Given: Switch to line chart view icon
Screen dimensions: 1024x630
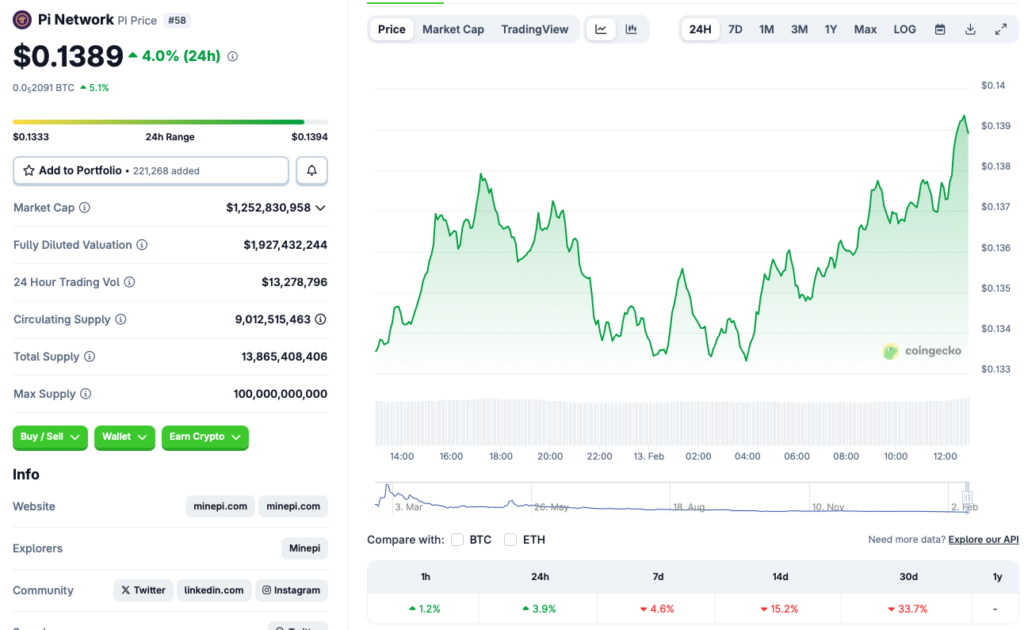Looking at the screenshot, I should click(x=601, y=29).
